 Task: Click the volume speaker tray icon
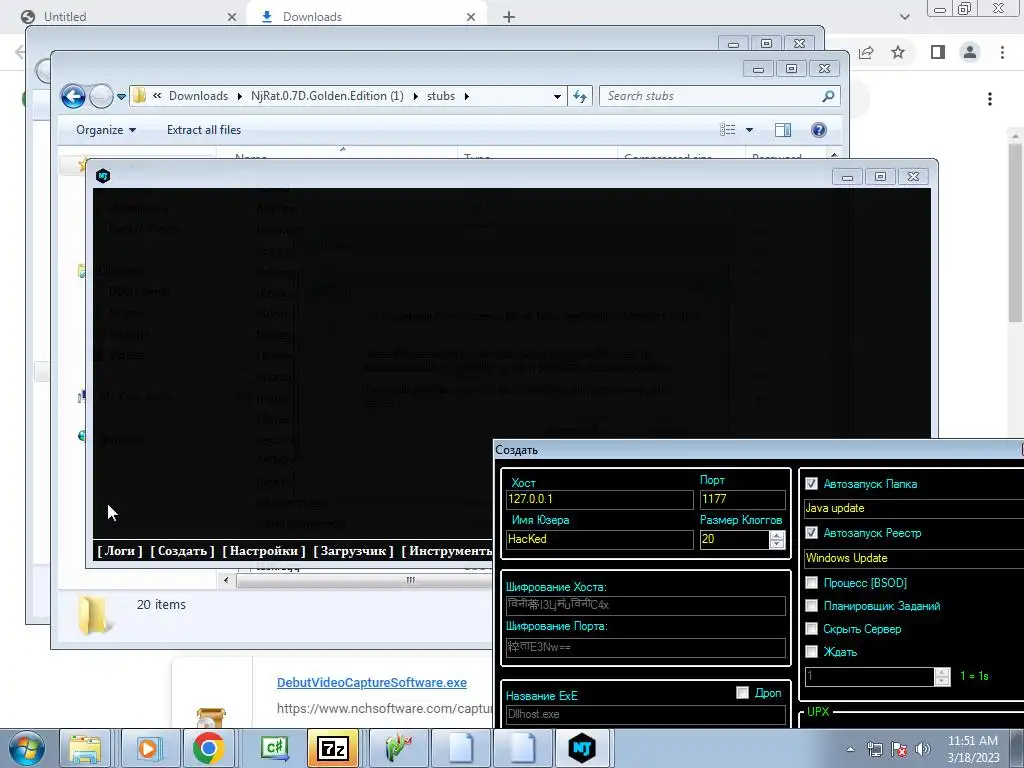point(922,749)
